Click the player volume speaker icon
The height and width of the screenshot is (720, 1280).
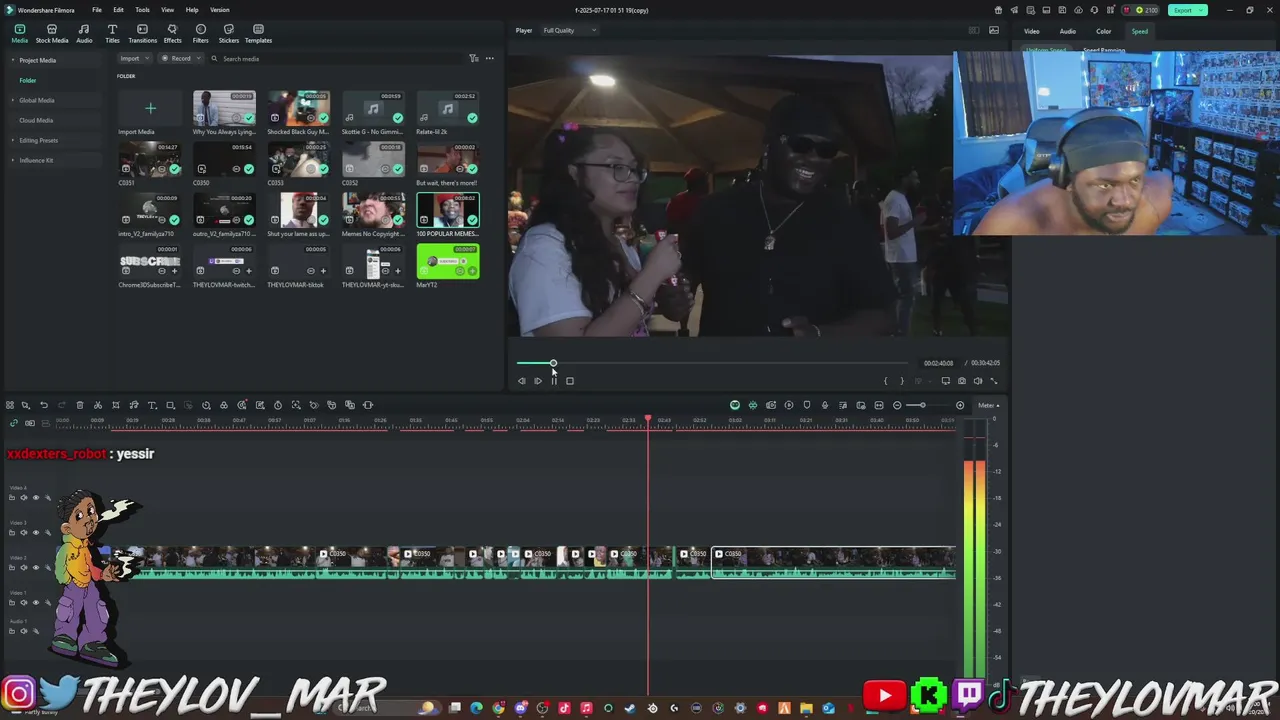click(978, 381)
